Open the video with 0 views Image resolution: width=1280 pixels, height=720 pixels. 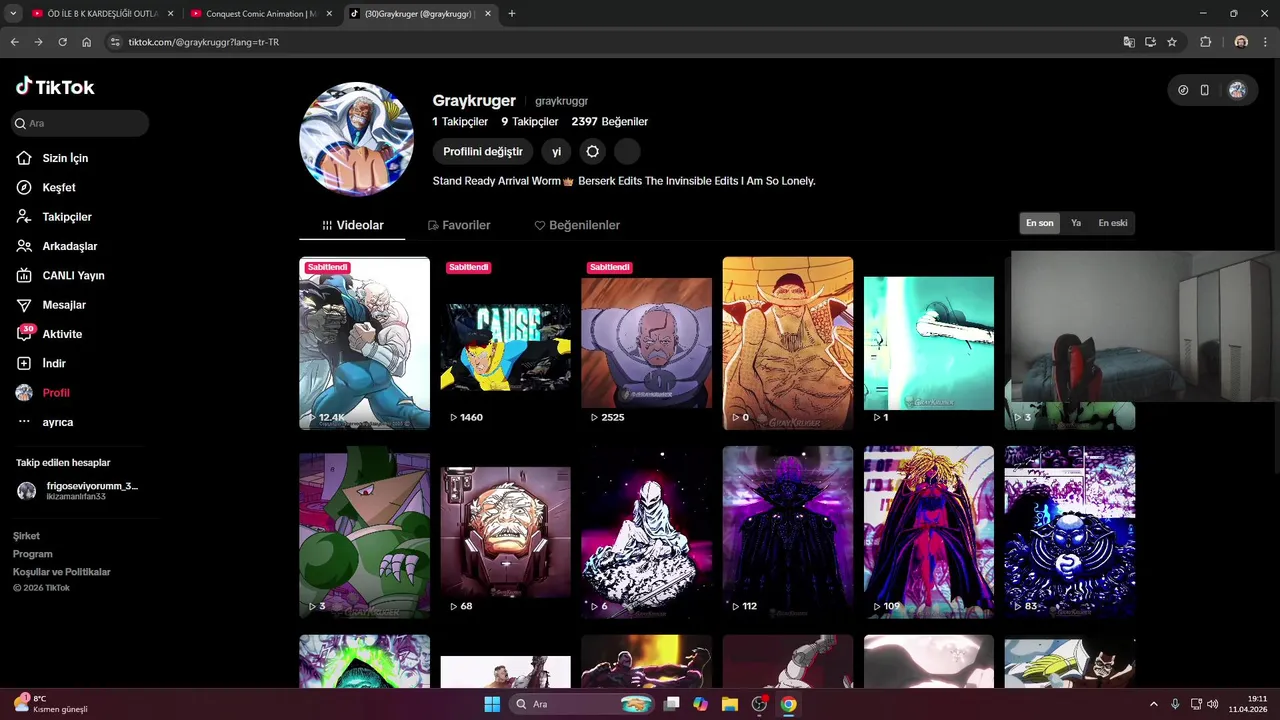tap(788, 343)
